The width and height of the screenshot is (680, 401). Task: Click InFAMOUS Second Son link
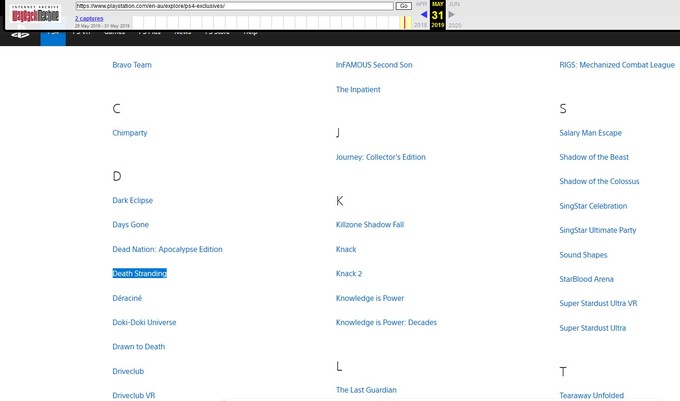374,65
